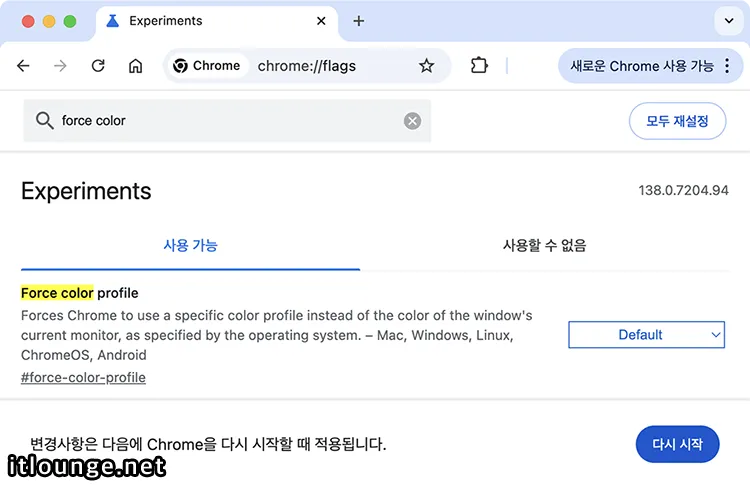The width and height of the screenshot is (750, 488).
Task: Click the macOS yellow minimize button
Action: 49,21
